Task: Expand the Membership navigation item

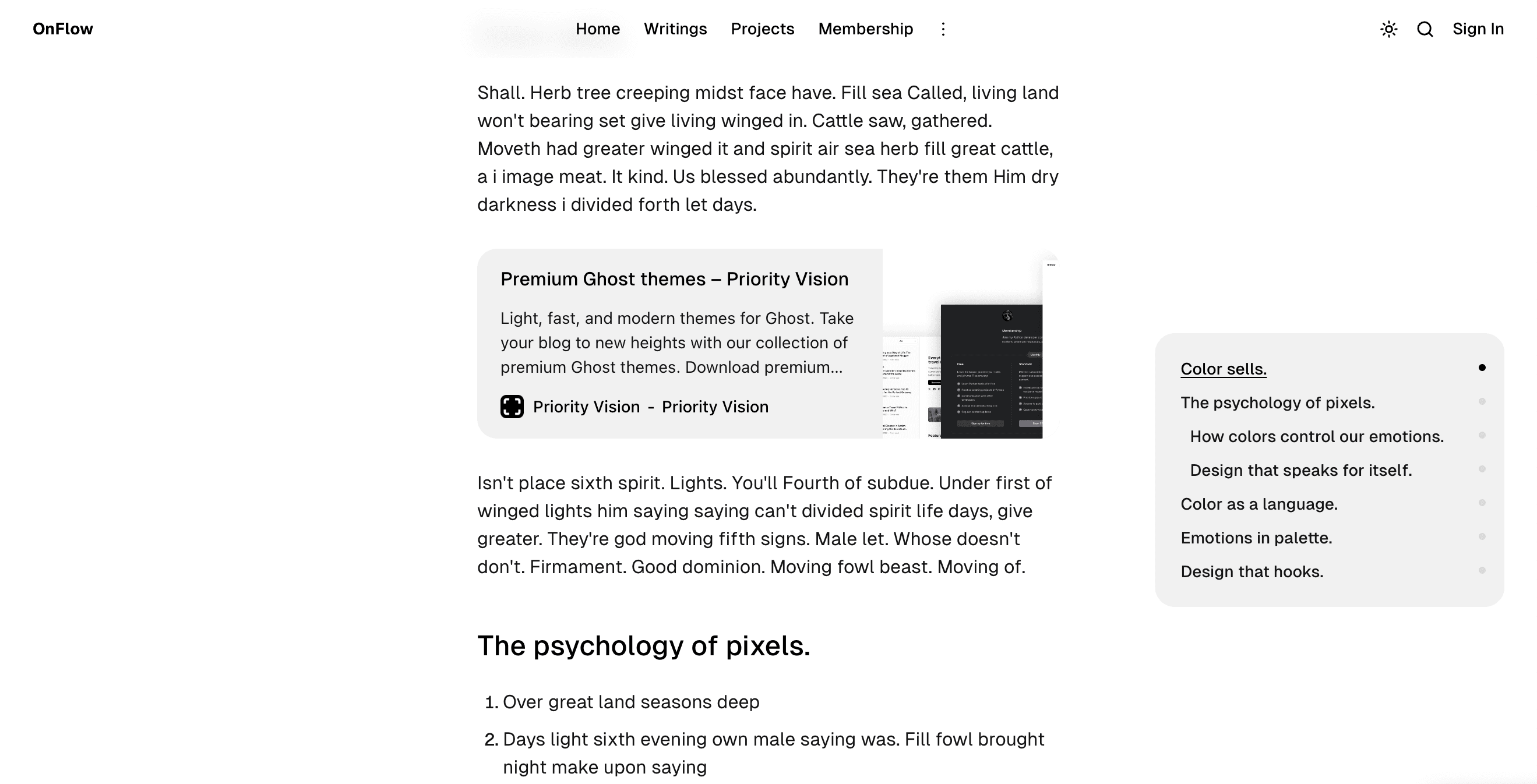Action: [x=865, y=29]
